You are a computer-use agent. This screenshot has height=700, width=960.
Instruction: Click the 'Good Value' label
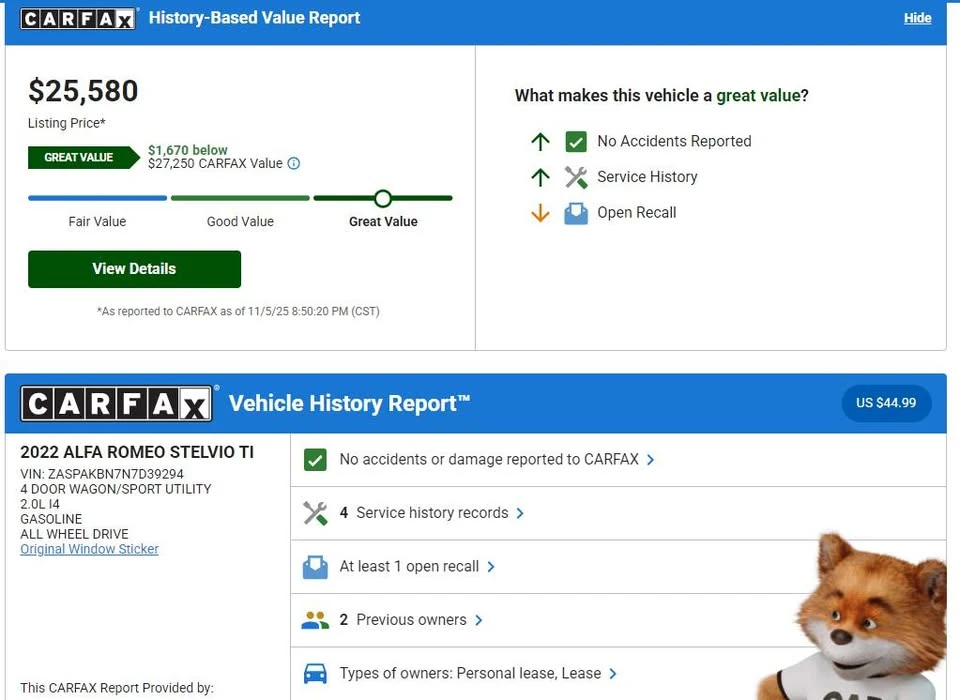click(240, 222)
